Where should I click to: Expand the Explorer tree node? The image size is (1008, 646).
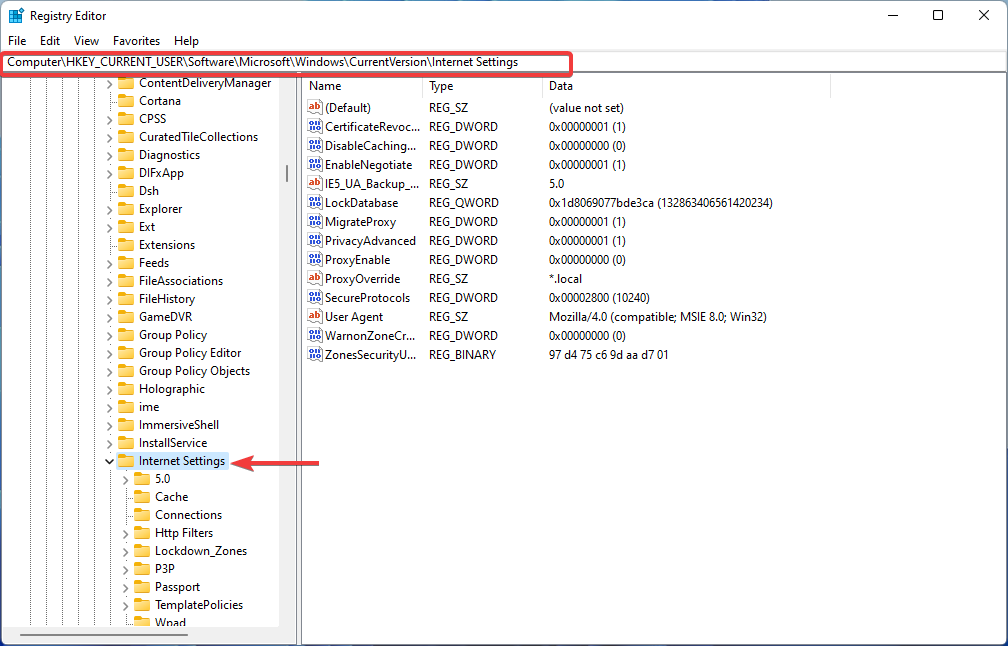(109, 208)
